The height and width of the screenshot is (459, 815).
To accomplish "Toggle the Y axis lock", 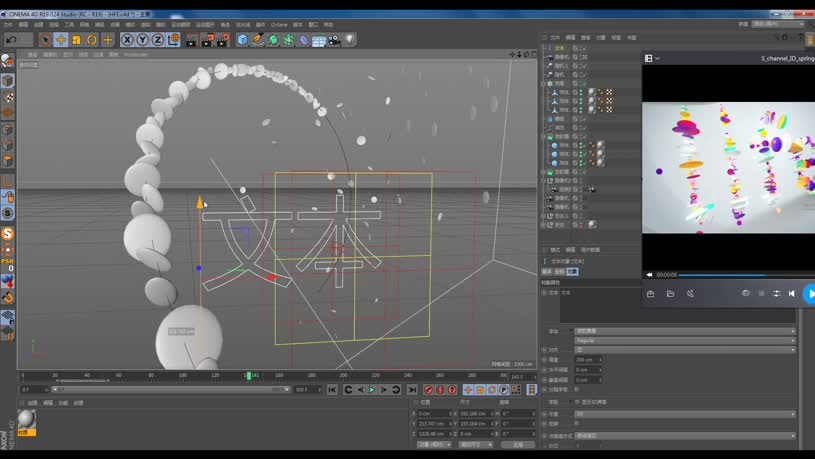I will point(142,40).
